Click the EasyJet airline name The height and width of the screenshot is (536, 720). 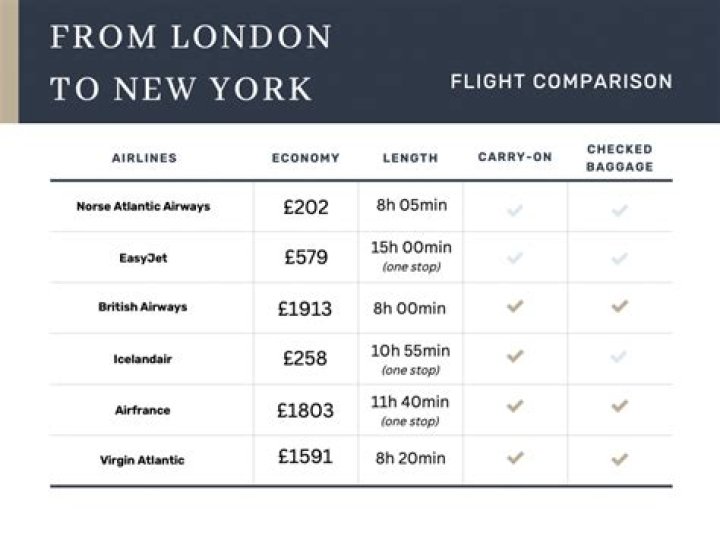click(x=143, y=258)
